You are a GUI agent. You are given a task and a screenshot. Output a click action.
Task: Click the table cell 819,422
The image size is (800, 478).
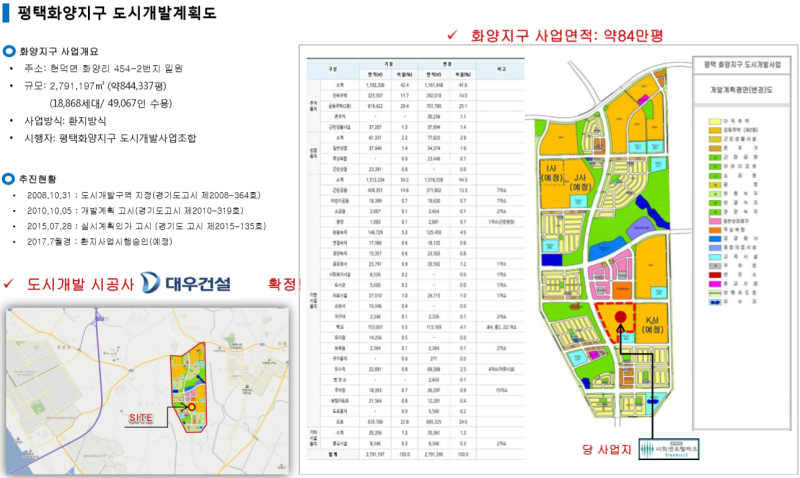click(375, 106)
